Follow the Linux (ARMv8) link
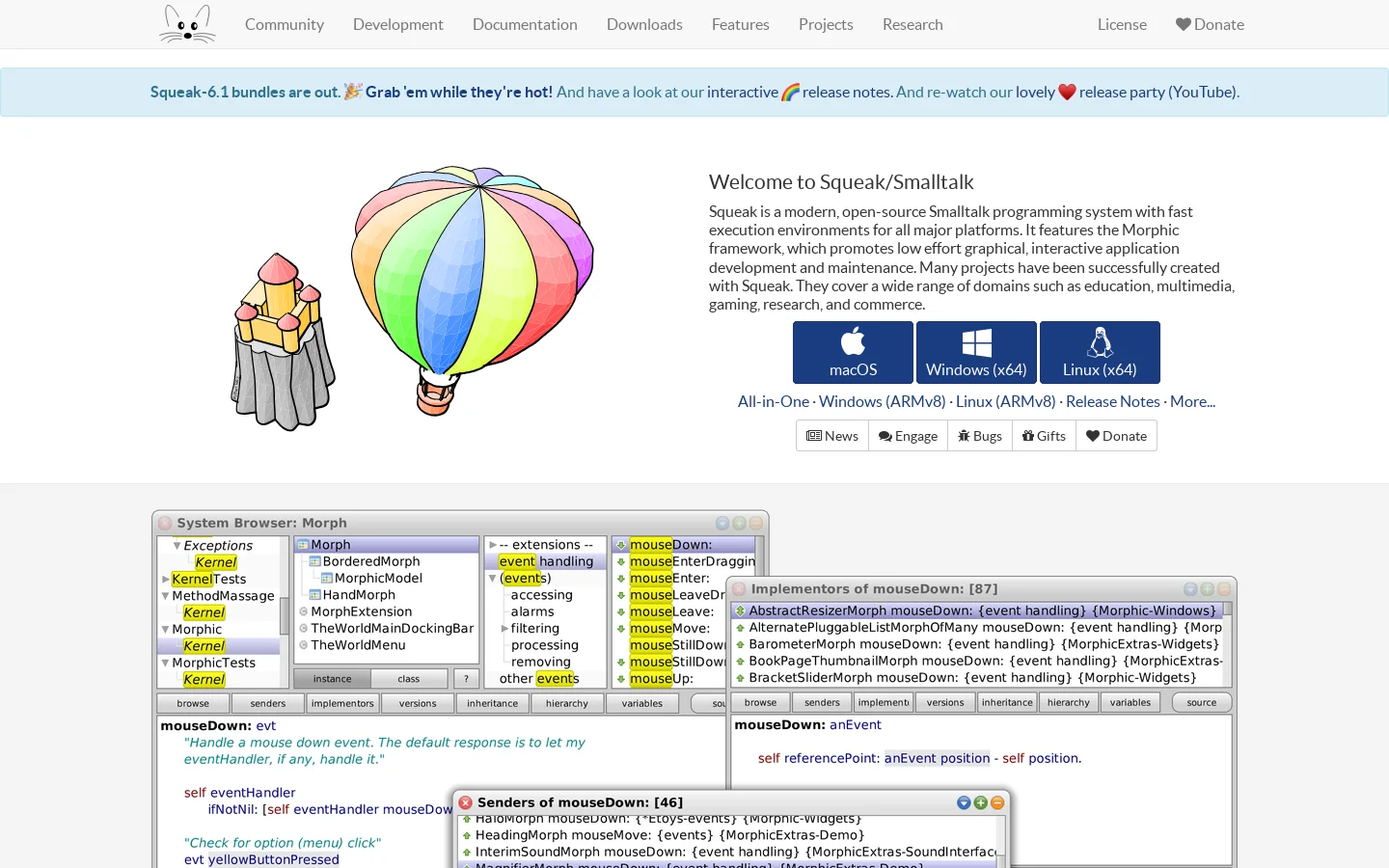The image size is (1389, 868). click(x=1006, y=401)
